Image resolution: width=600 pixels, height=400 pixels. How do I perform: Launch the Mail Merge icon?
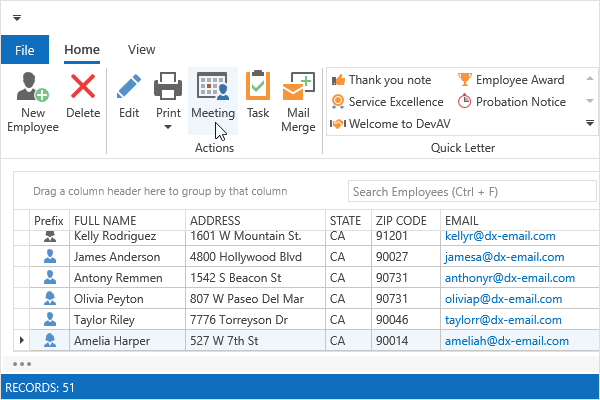(x=298, y=87)
